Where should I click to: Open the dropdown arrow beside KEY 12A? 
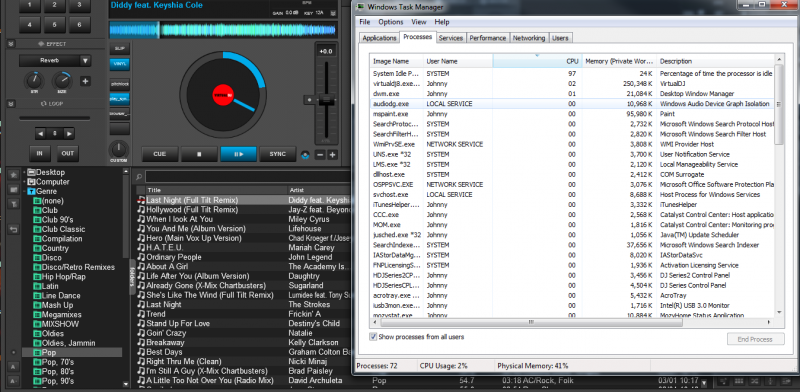(x=334, y=12)
